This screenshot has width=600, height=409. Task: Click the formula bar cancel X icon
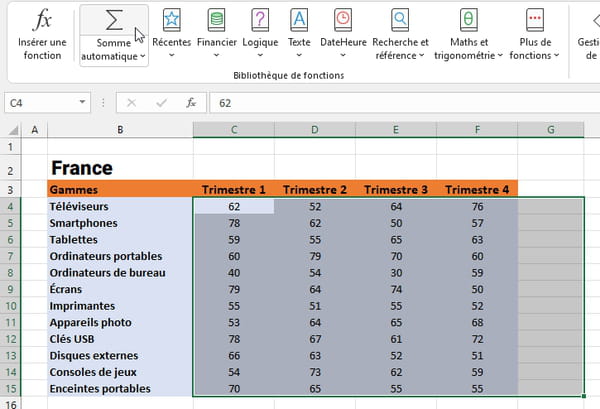pyautogui.click(x=131, y=103)
